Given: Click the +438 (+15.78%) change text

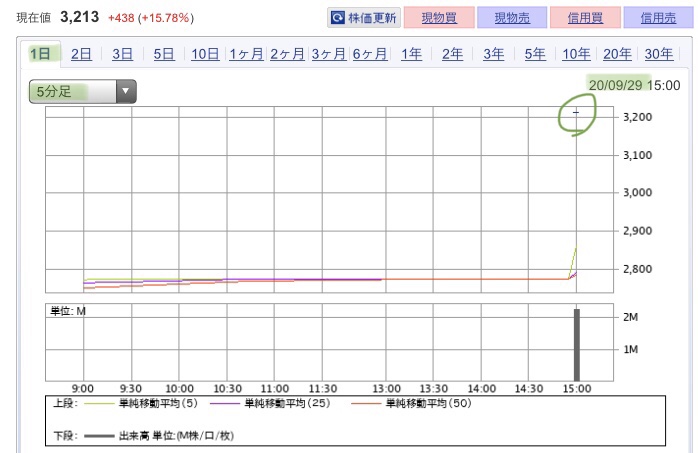Looking at the screenshot, I should tap(151, 18).
